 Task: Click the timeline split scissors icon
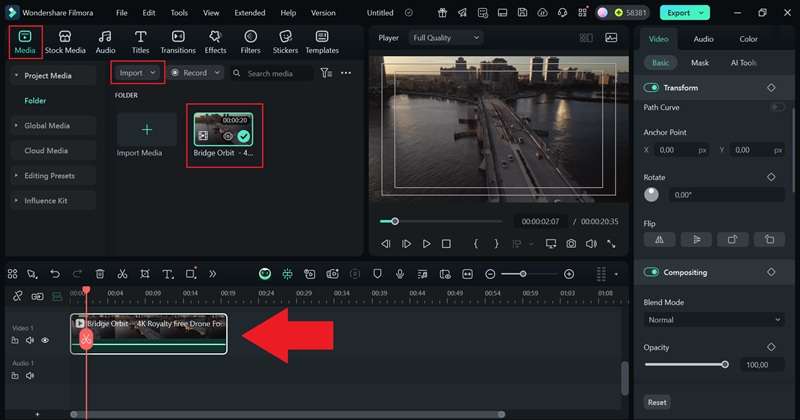coord(122,274)
